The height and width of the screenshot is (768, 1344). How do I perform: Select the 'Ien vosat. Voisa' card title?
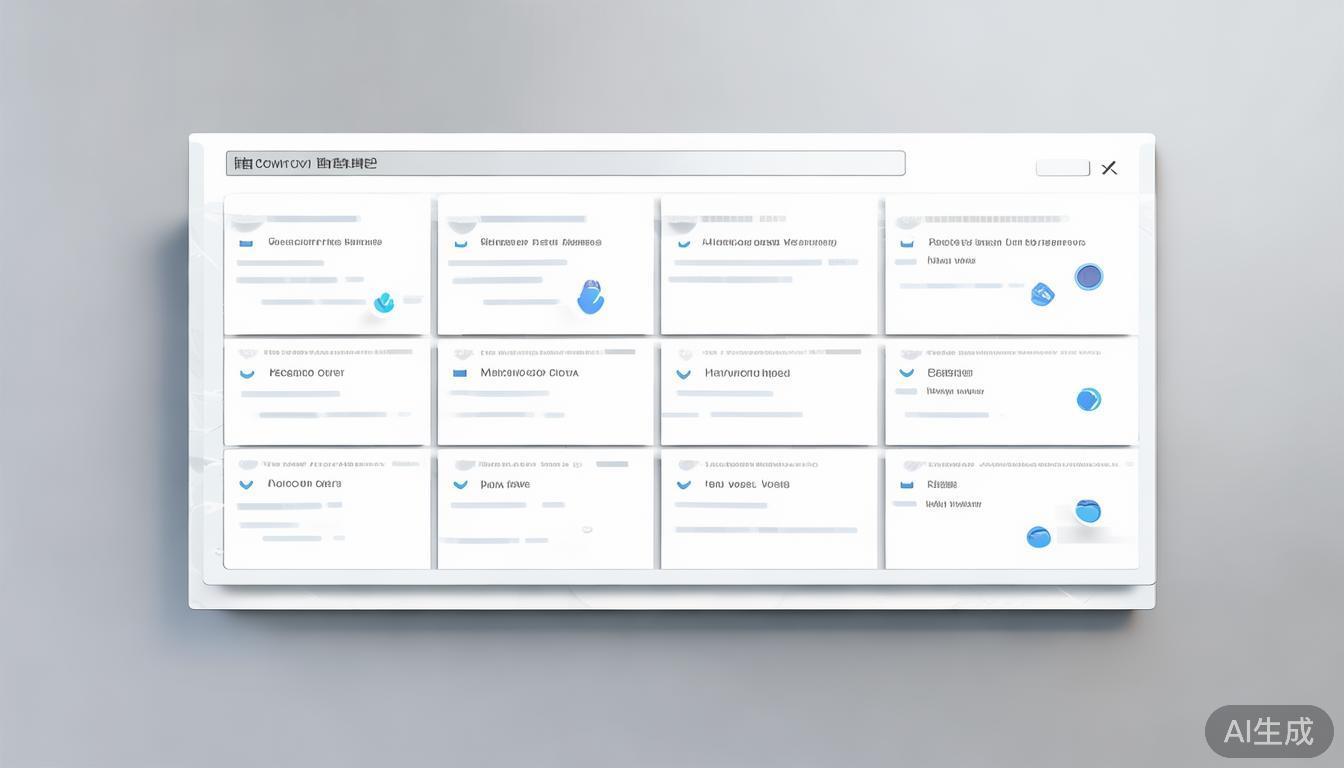click(746, 484)
